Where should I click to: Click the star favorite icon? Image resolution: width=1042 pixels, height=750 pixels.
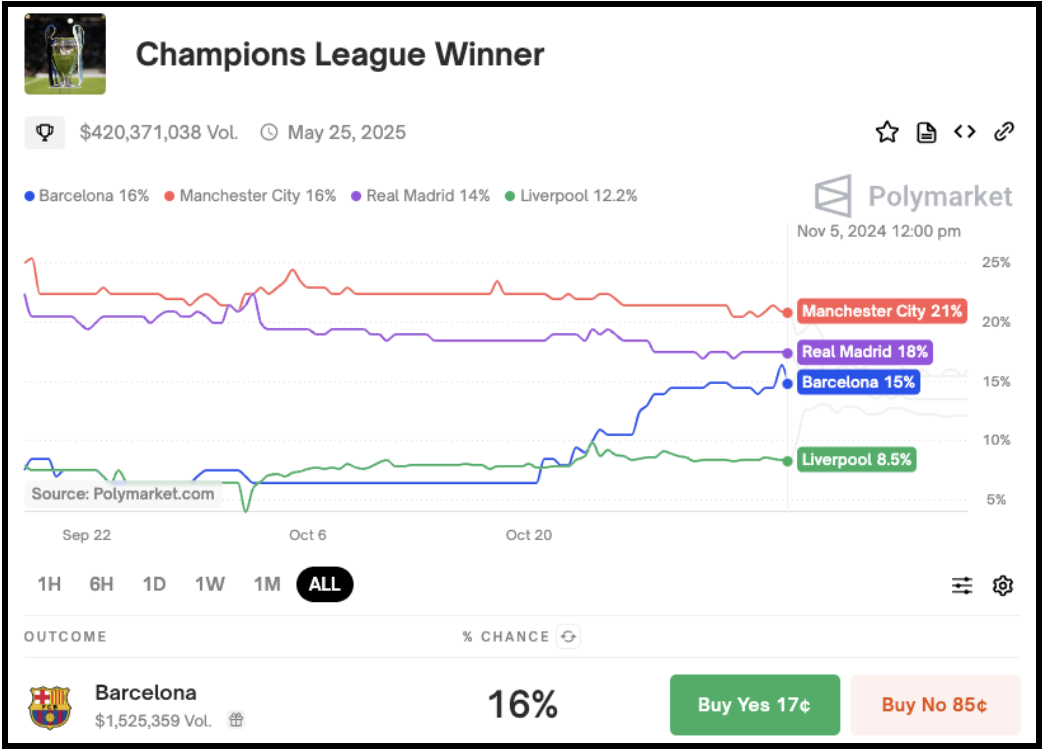pyautogui.click(x=886, y=132)
